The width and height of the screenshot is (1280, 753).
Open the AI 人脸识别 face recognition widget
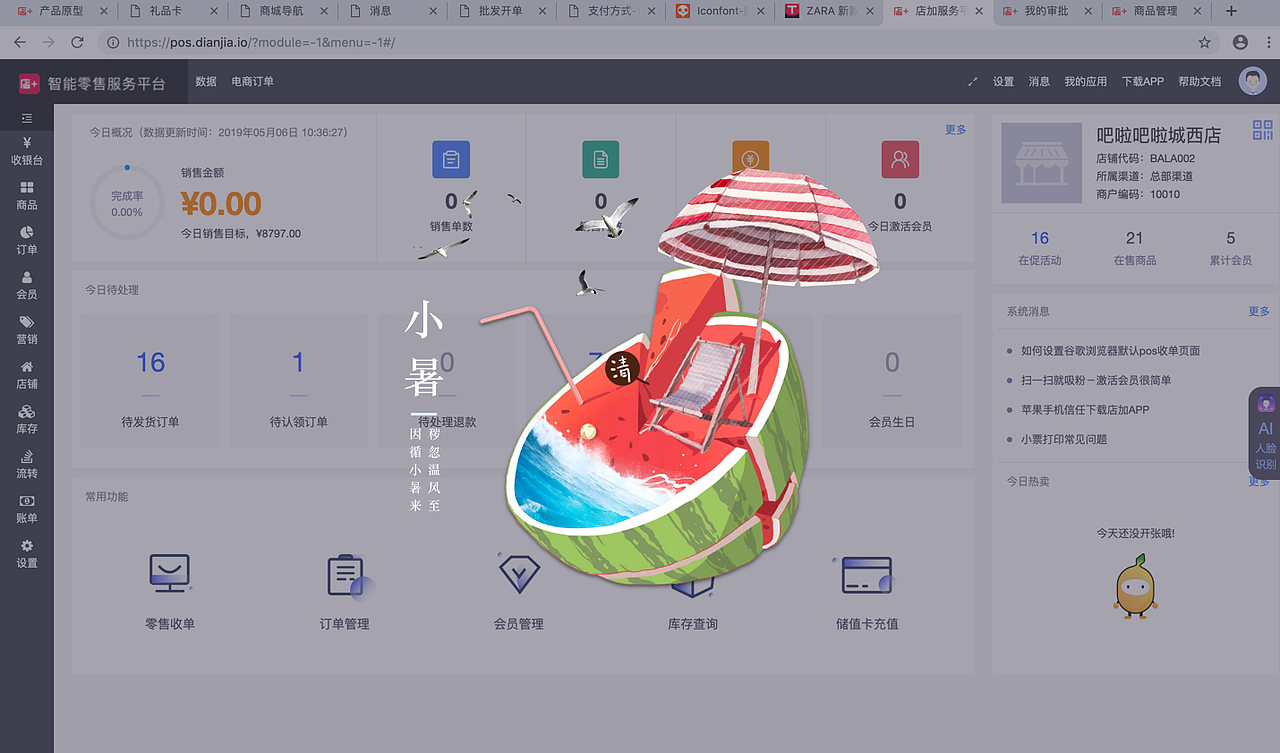[1265, 432]
